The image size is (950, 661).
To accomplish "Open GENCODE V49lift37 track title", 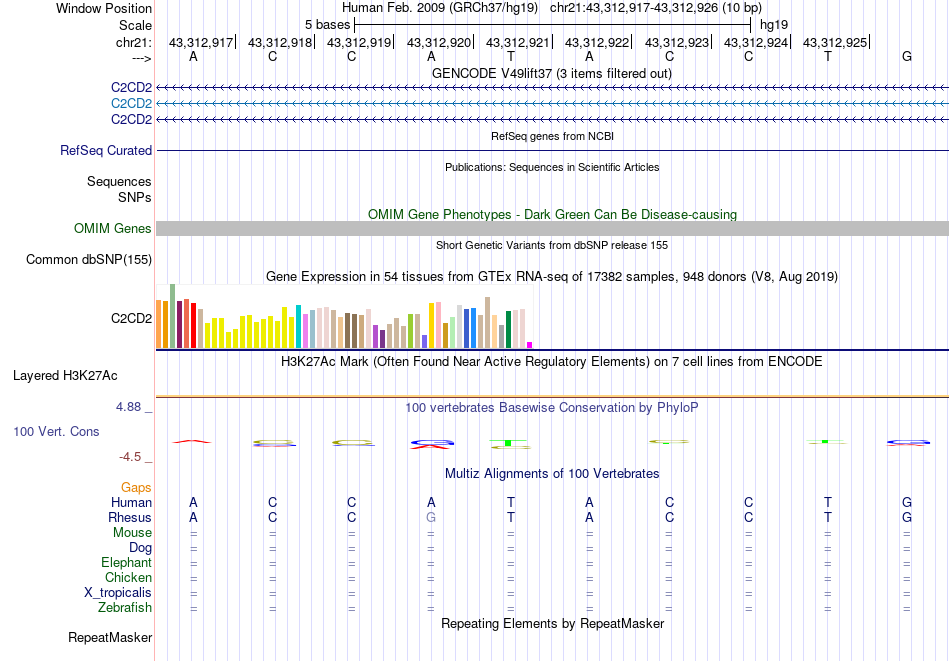I will tap(551, 73).
